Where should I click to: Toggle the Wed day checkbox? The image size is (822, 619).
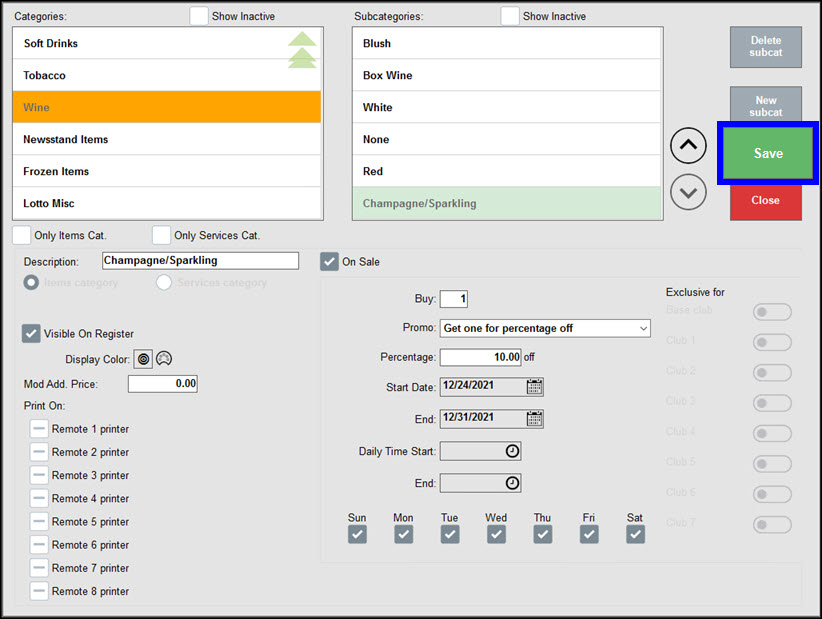tap(496, 534)
